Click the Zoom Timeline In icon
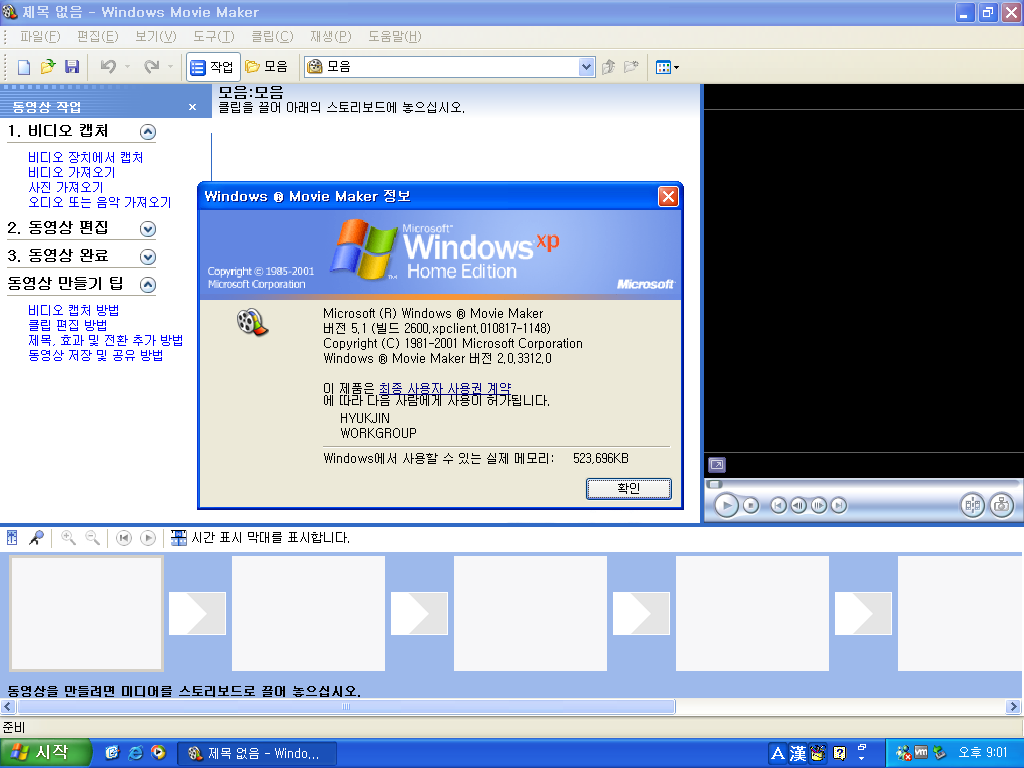This screenshot has width=1024, height=768. point(68,538)
